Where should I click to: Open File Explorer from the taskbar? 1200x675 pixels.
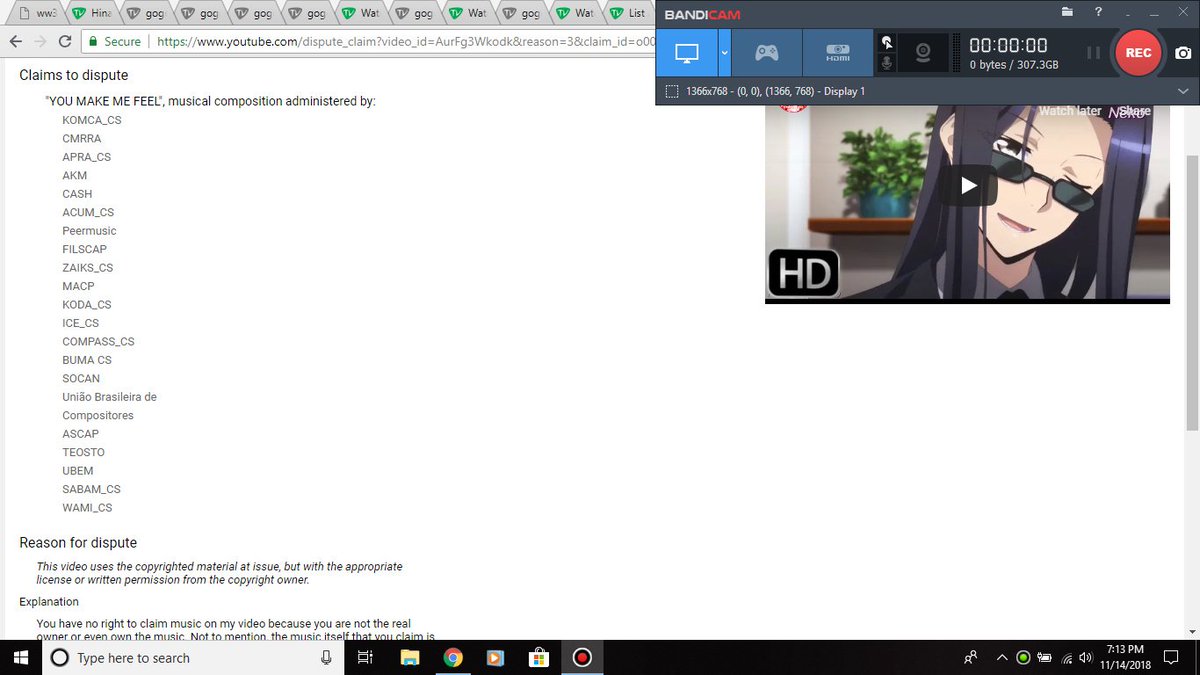pos(409,657)
